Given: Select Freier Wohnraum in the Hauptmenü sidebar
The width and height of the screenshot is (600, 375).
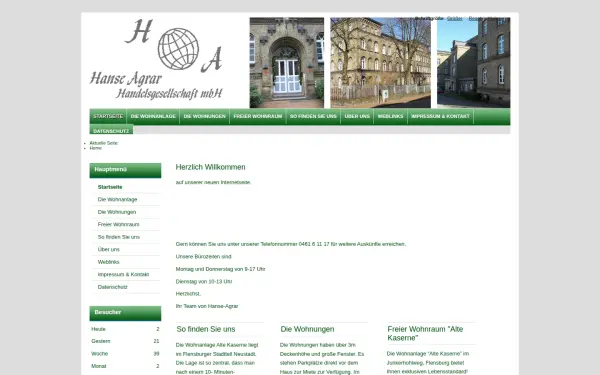Looking at the screenshot, I should (x=118, y=224).
